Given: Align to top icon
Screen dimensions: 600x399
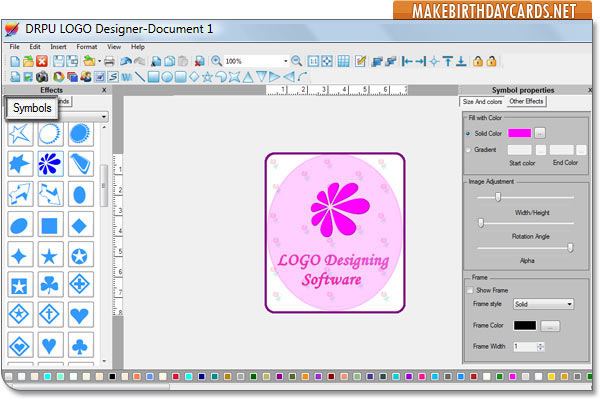Looking at the screenshot, I should point(447,61).
